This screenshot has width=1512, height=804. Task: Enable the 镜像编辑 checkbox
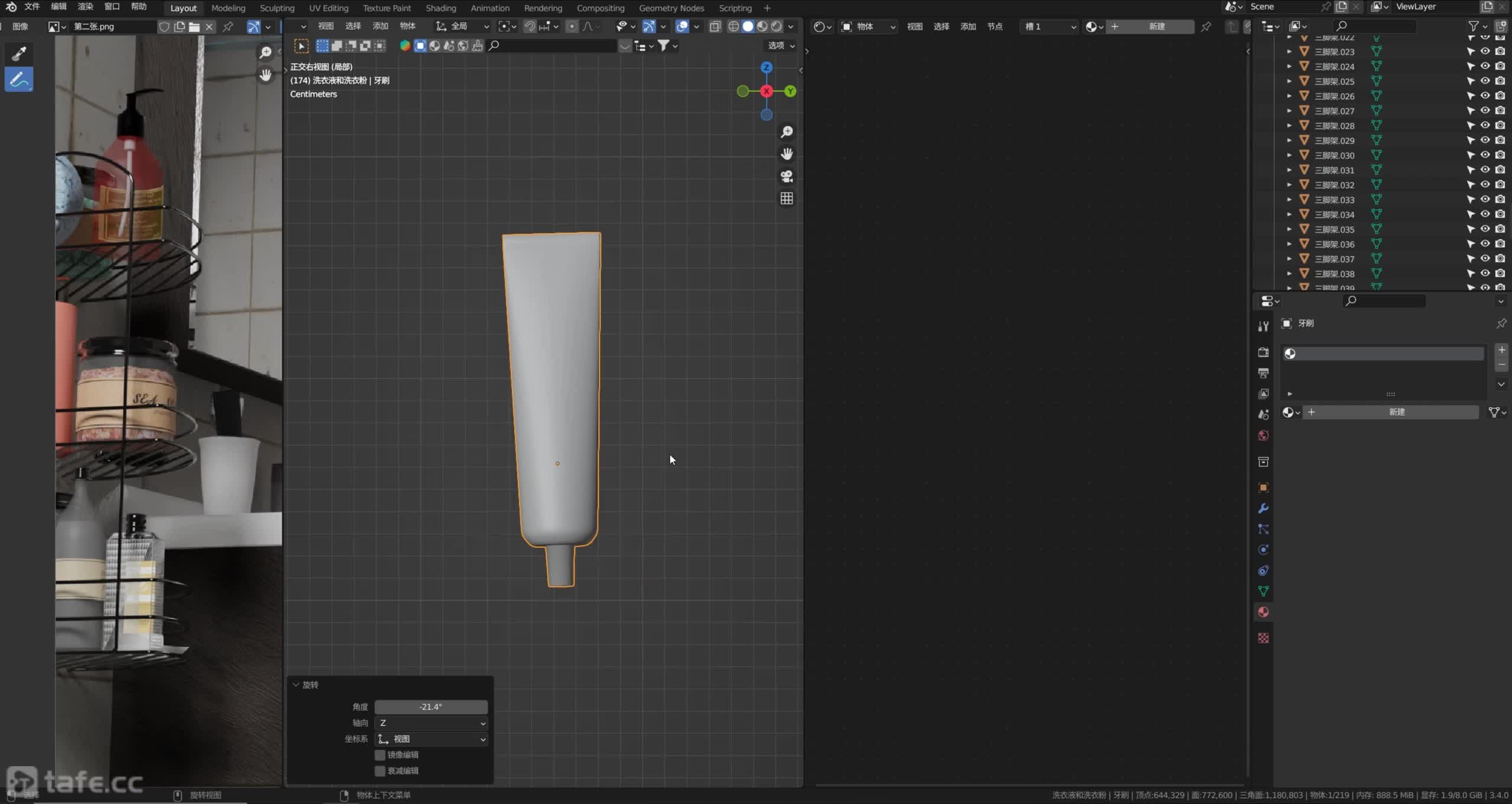[380, 755]
